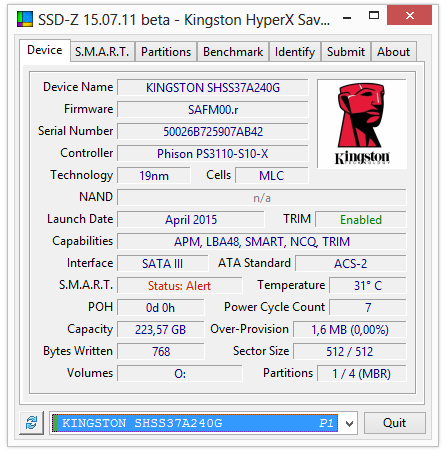Screen dimensions: 448x454
Task: Click the refresh drives icon button
Action: pyautogui.click(x=32, y=423)
